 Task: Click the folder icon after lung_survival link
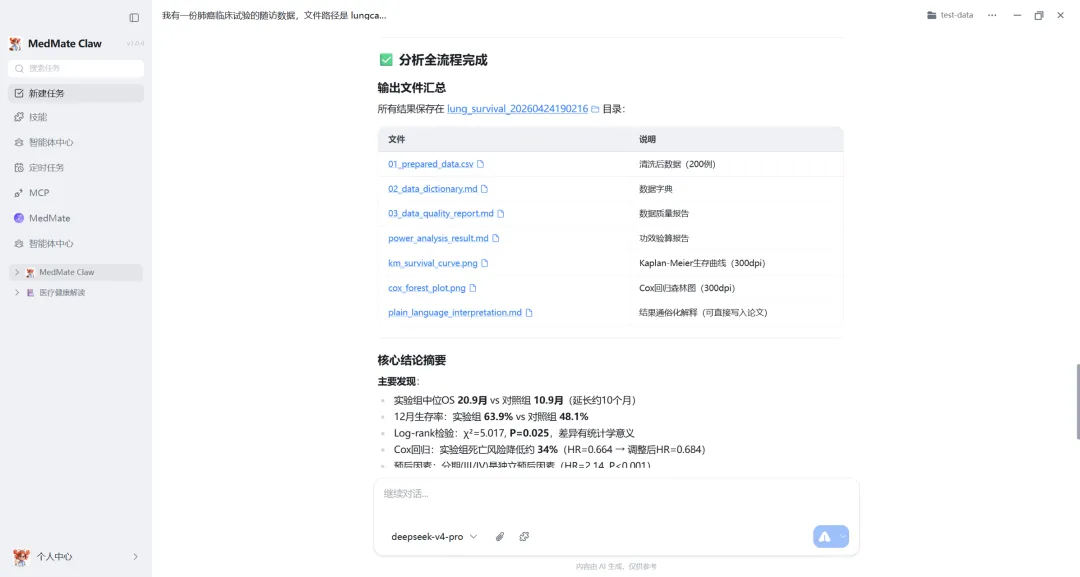(595, 109)
